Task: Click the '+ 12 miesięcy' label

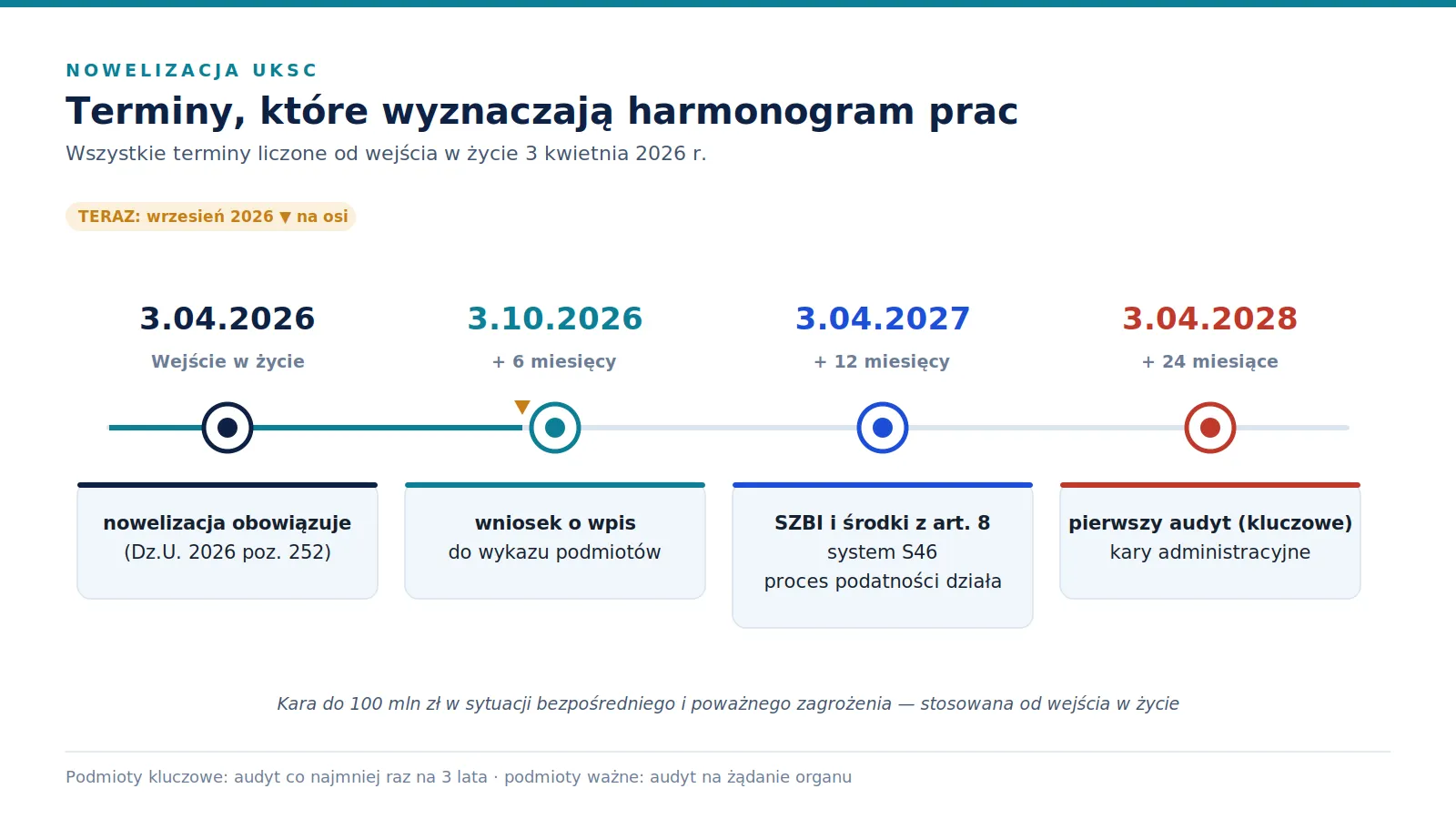Action: [x=882, y=361]
